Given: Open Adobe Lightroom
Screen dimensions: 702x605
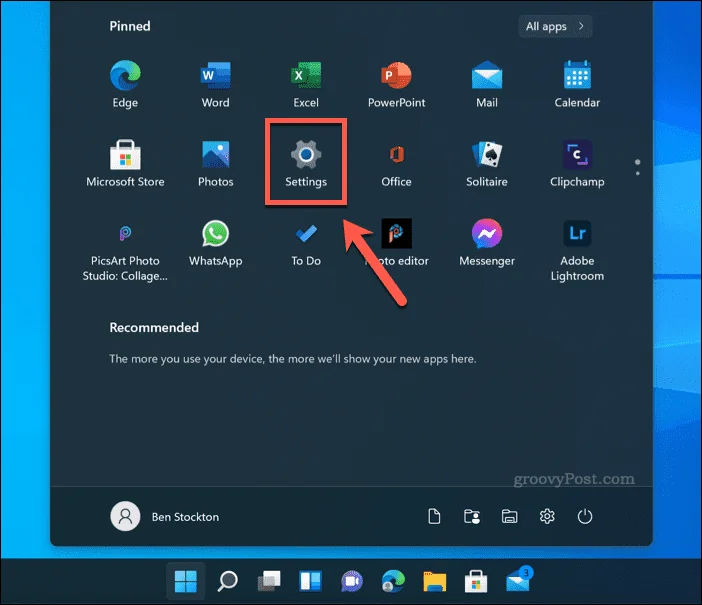Looking at the screenshot, I should point(577,250).
